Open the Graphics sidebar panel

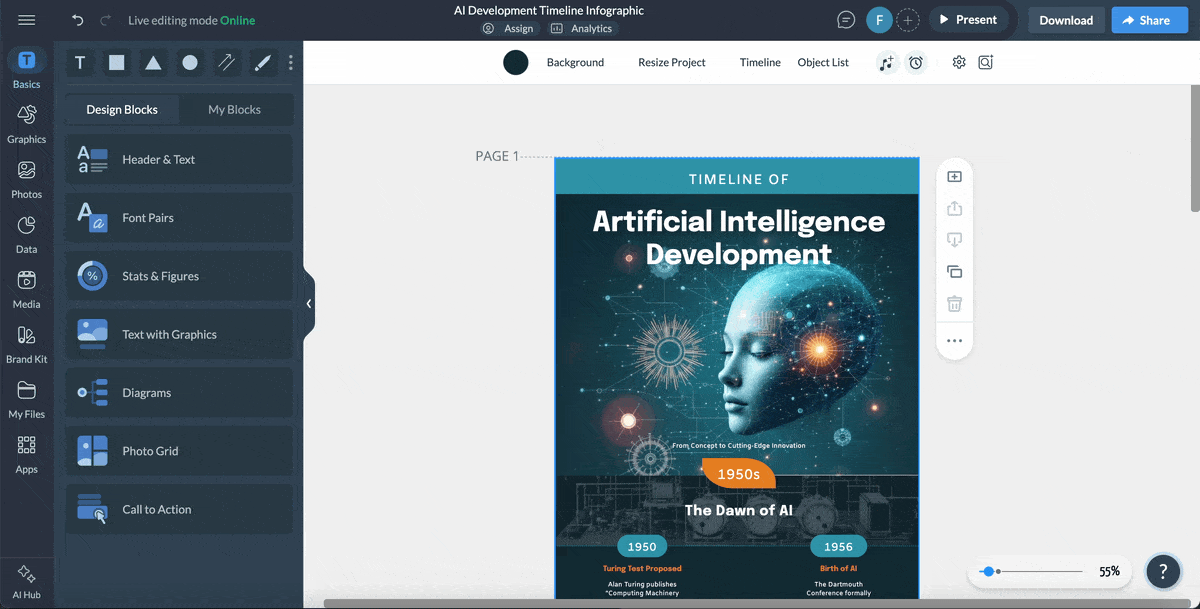[x=27, y=121]
